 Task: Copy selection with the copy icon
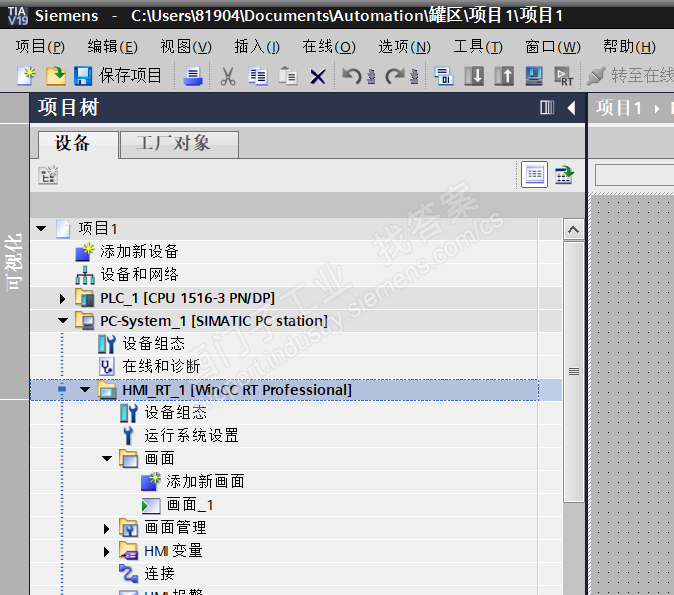pos(258,77)
